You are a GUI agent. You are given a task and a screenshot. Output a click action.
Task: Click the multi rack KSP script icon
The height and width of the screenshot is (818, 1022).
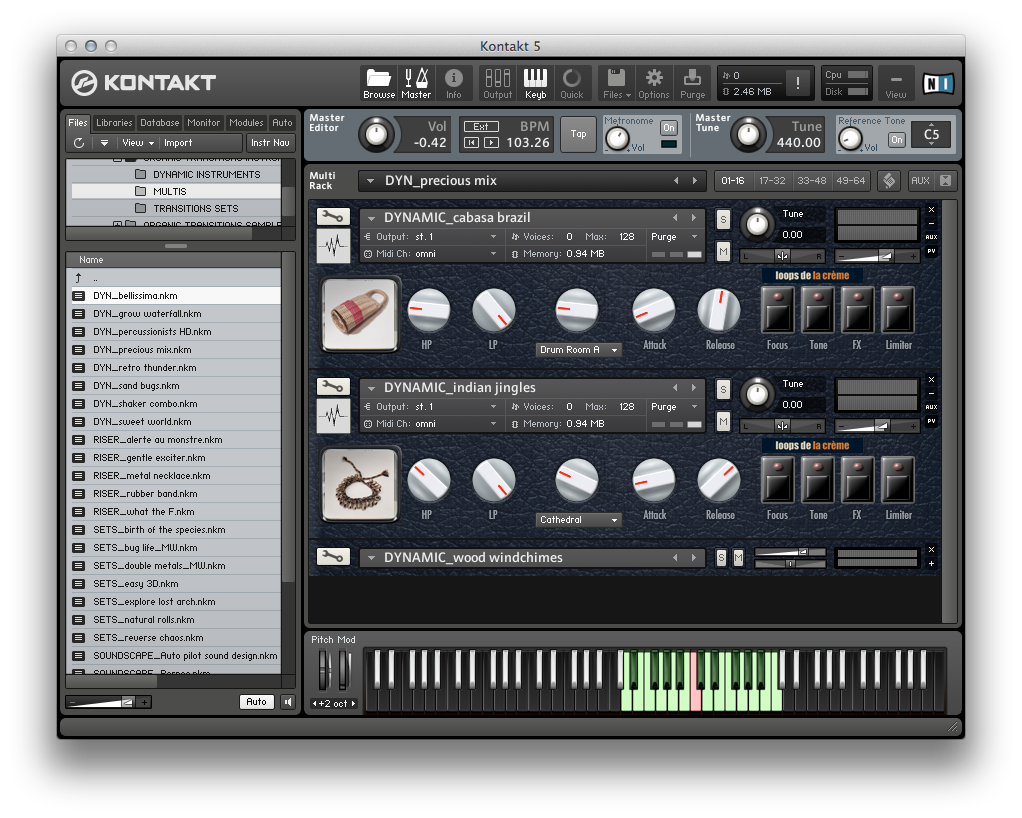point(889,181)
